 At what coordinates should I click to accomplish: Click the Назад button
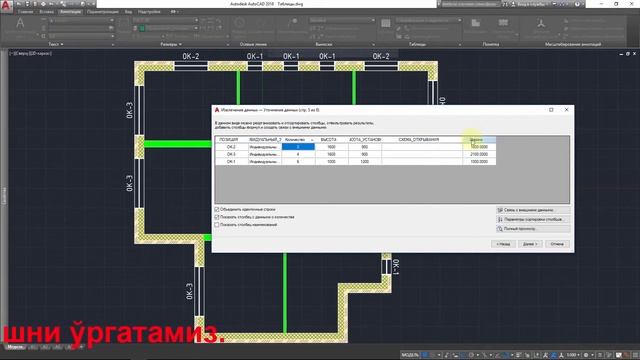click(x=503, y=244)
